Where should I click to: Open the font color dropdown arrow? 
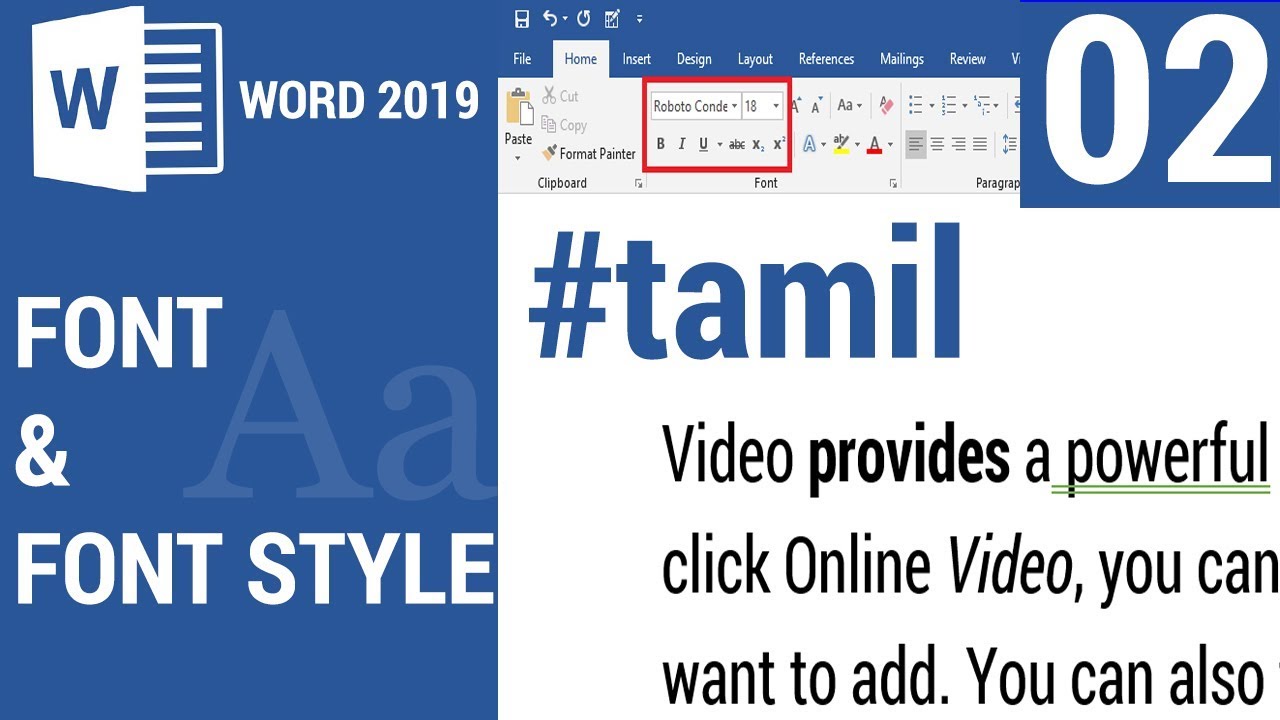point(890,146)
